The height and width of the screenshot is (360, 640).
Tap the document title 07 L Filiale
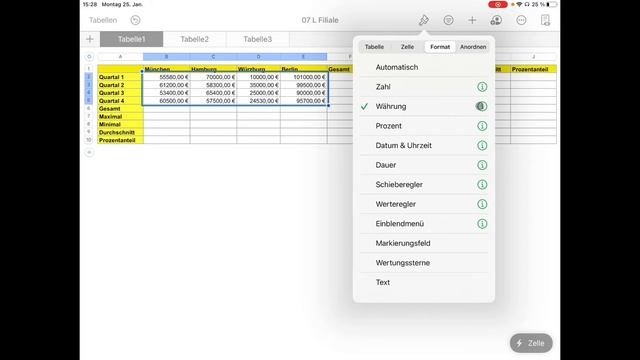click(320, 20)
